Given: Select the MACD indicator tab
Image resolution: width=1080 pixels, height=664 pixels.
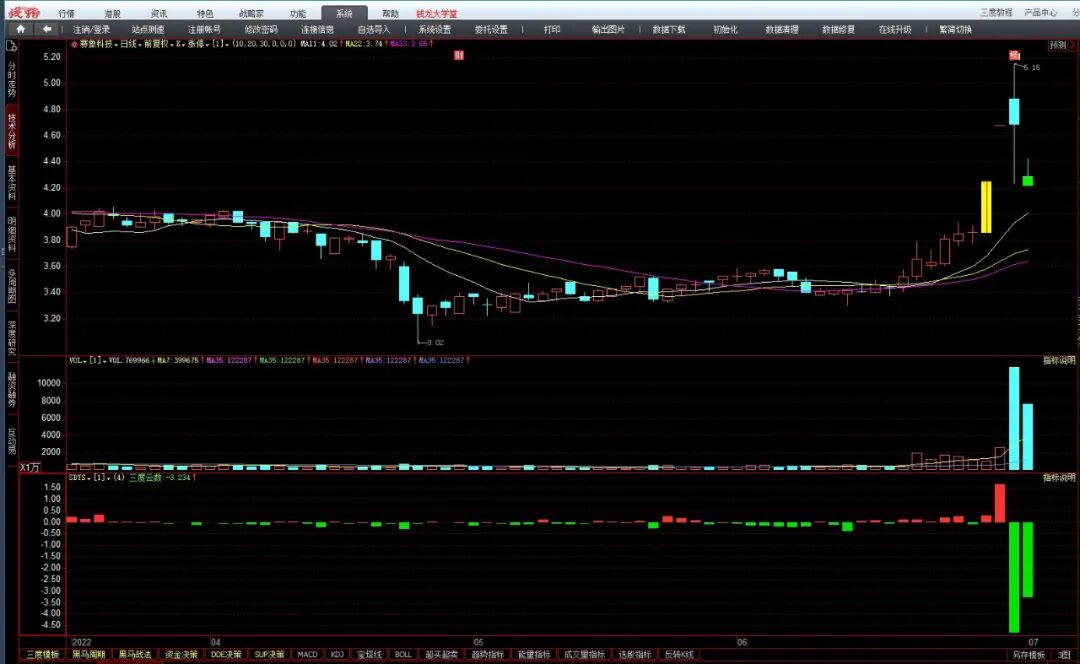Looking at the screenshot, I should coord(307,654).
